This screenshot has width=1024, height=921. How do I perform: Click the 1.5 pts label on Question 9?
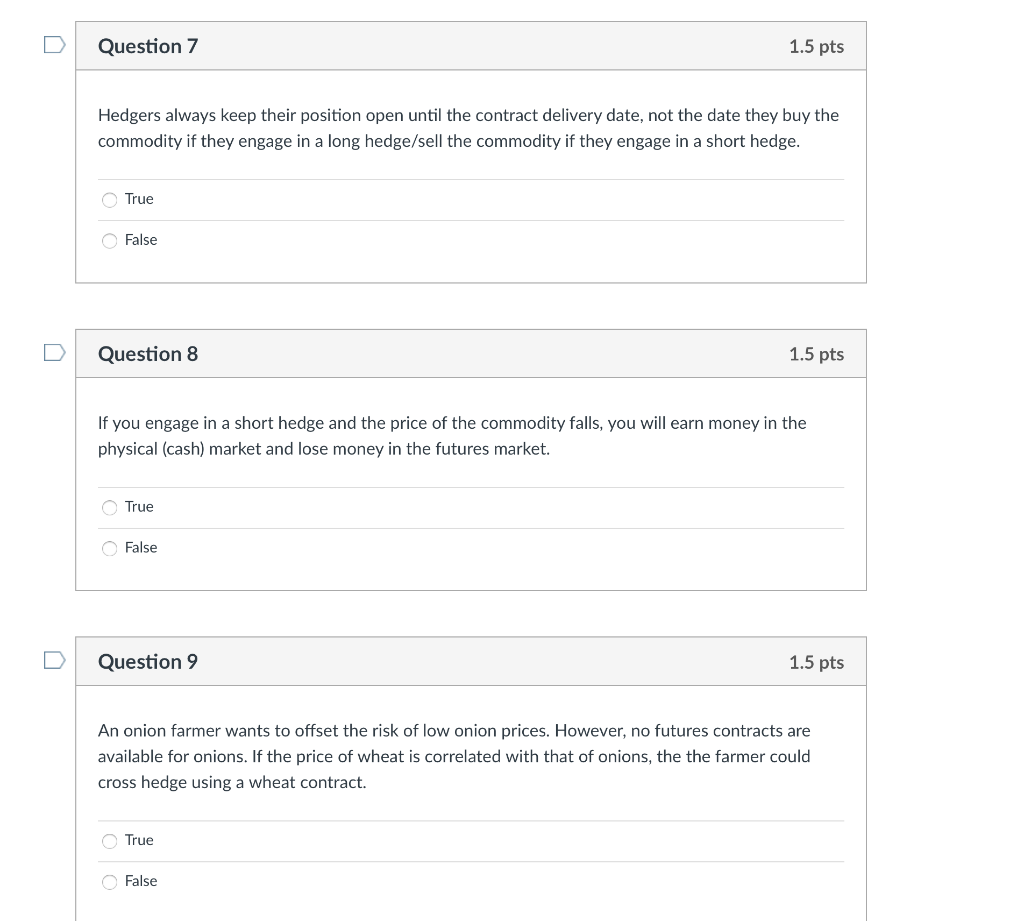click(817, 661)
